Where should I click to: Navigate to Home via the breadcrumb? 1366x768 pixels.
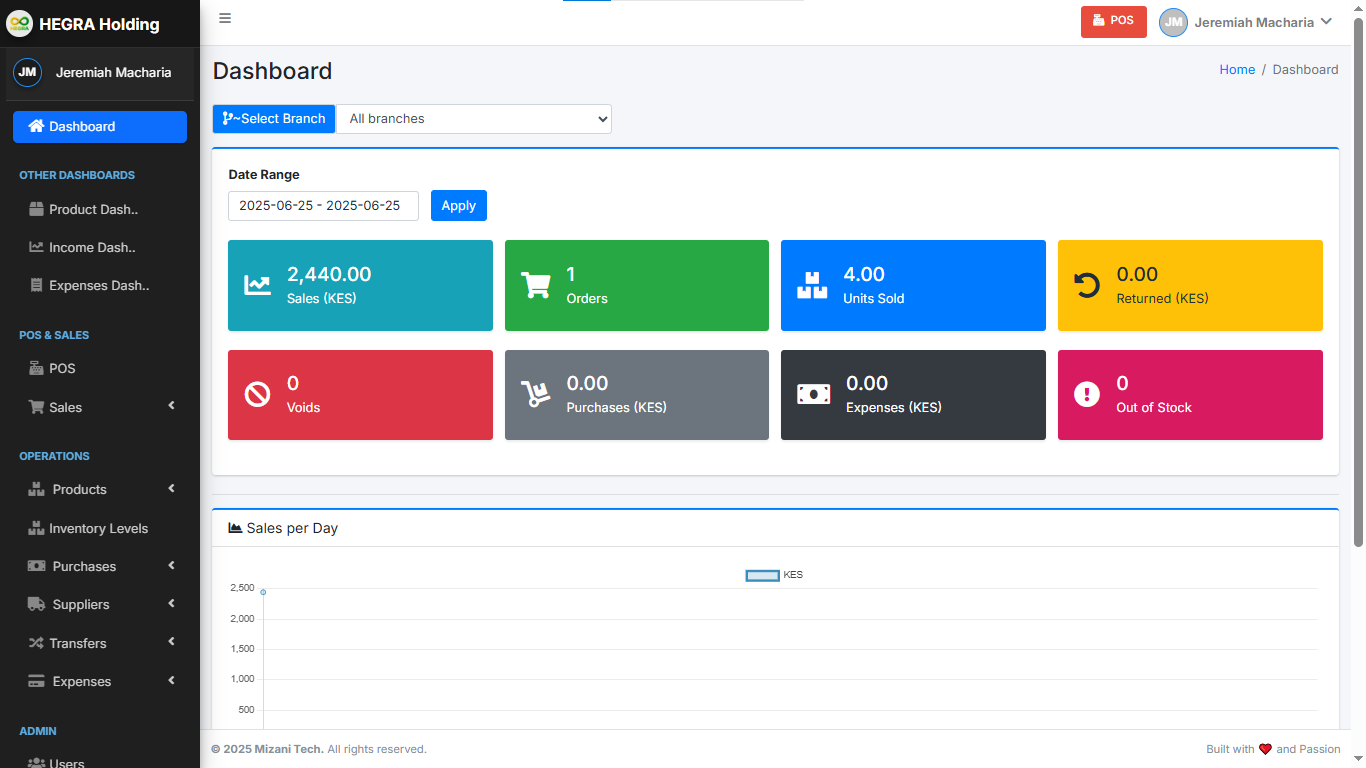1237,69
